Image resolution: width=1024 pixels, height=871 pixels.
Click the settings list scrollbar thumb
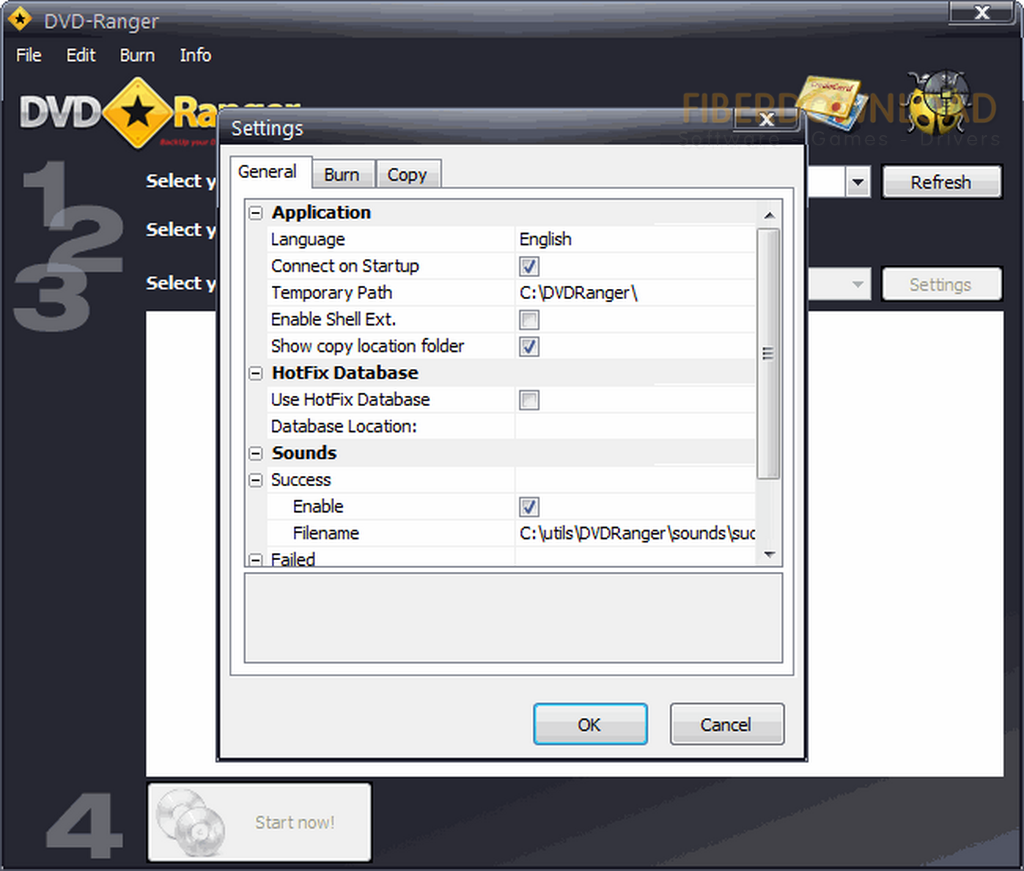click(x=769, y=353)
